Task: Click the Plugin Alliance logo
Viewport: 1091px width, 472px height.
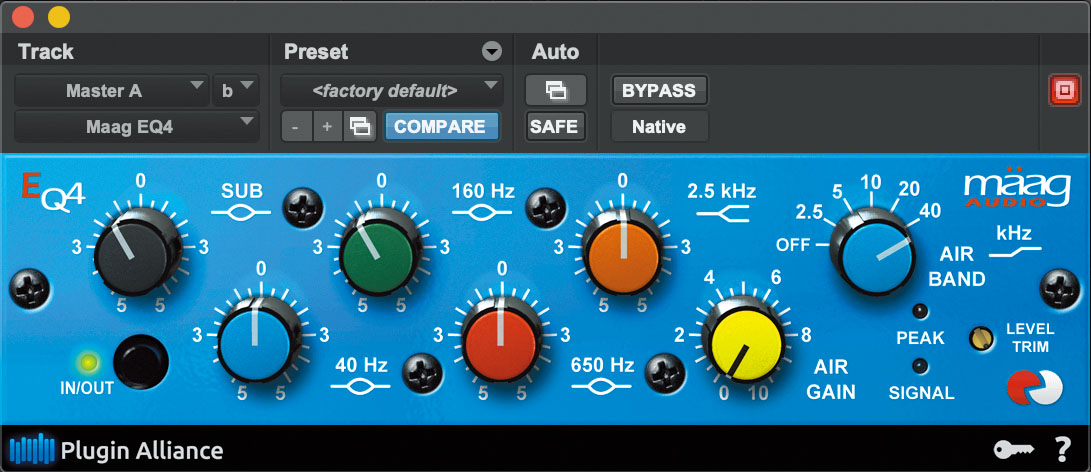Action: 116,450
